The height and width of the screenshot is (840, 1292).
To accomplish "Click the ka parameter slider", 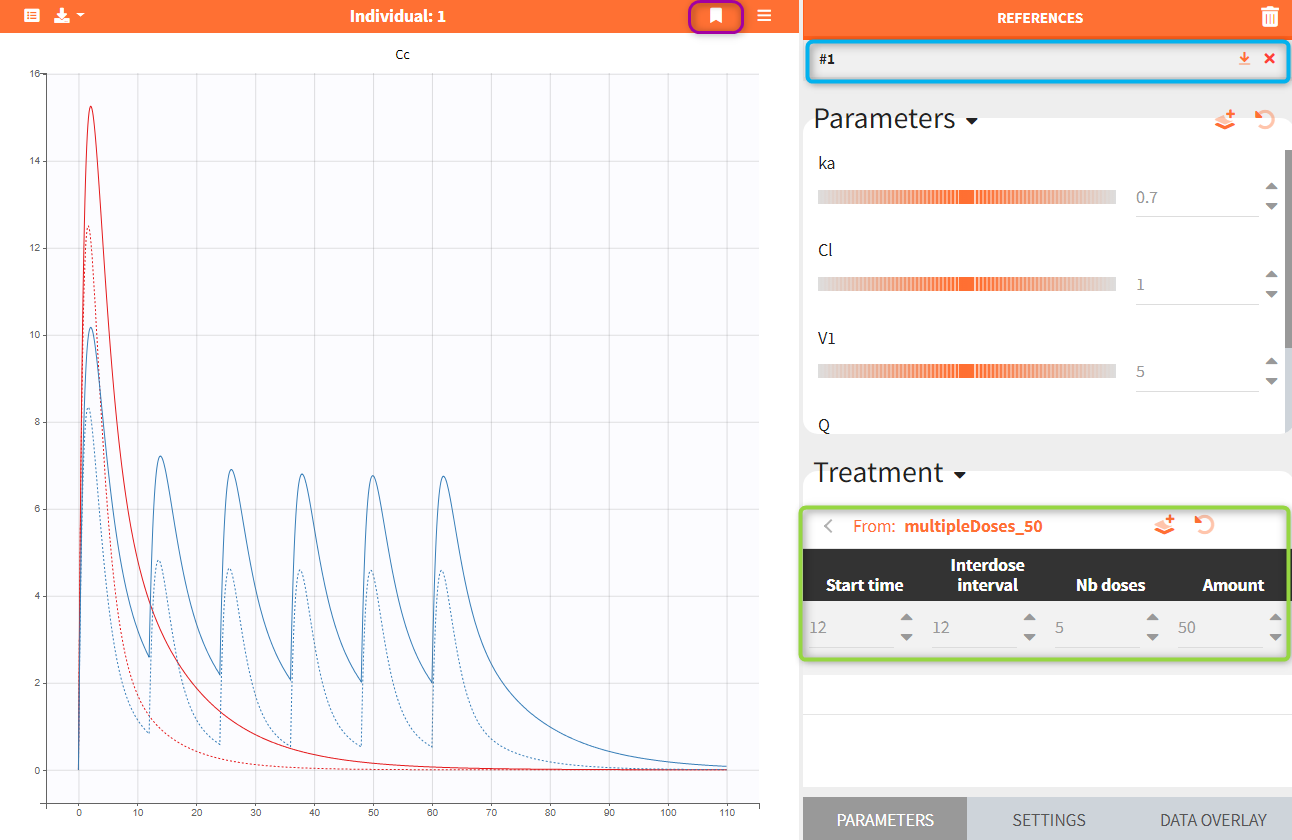I will coord(966,197).
